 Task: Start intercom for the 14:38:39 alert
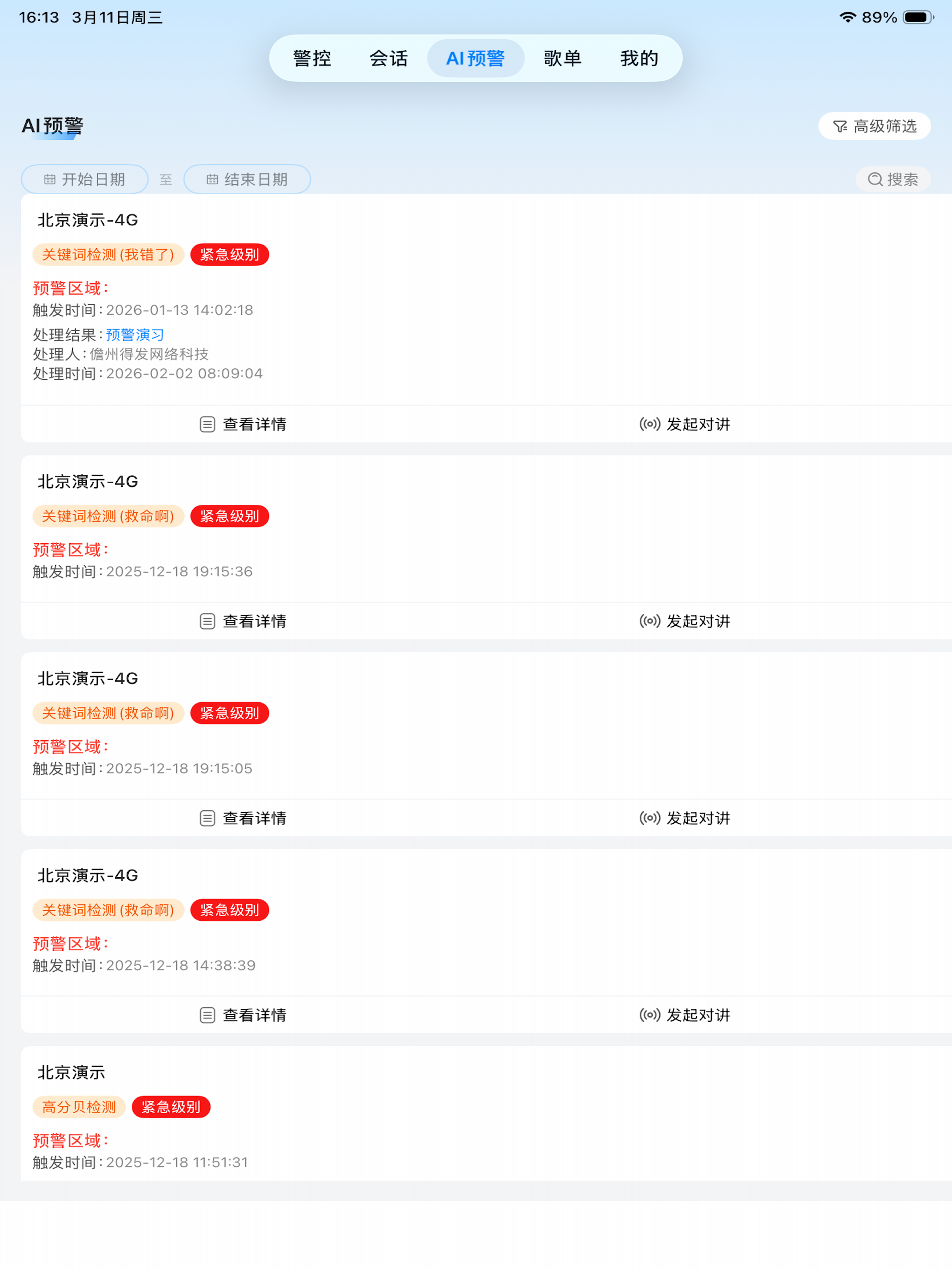point(684,1015)
